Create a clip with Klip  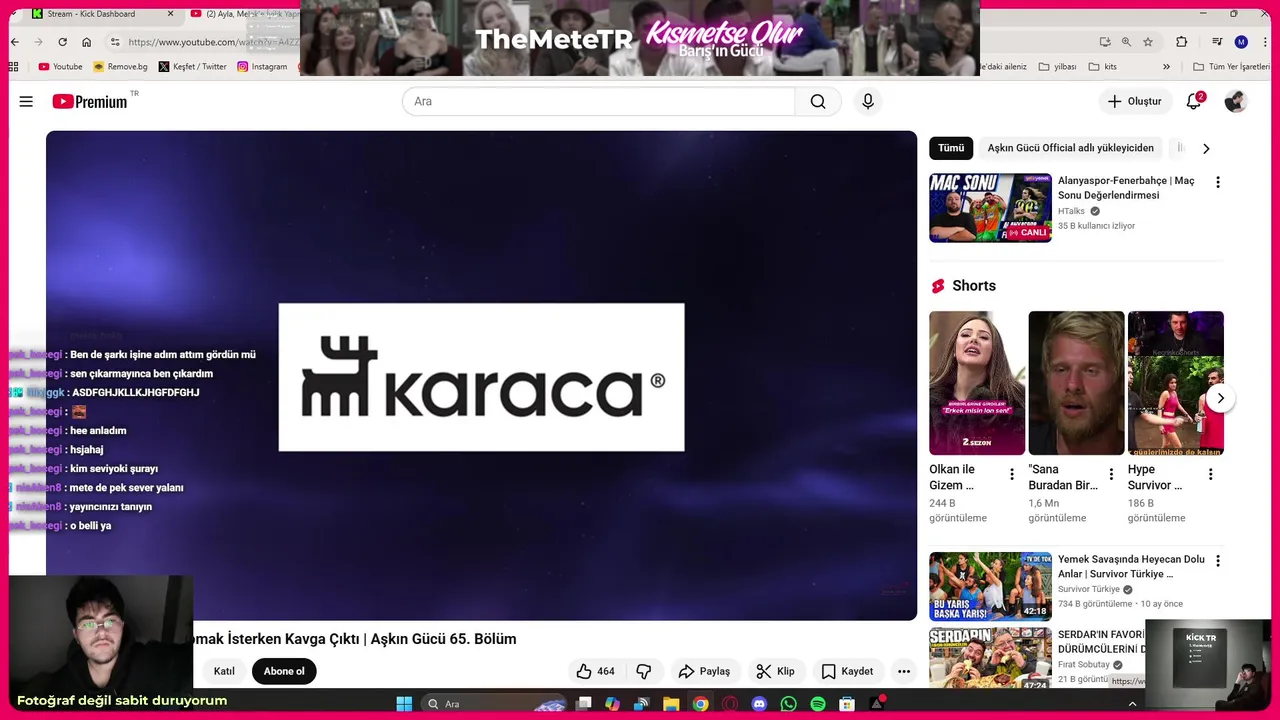coord(775,671)
